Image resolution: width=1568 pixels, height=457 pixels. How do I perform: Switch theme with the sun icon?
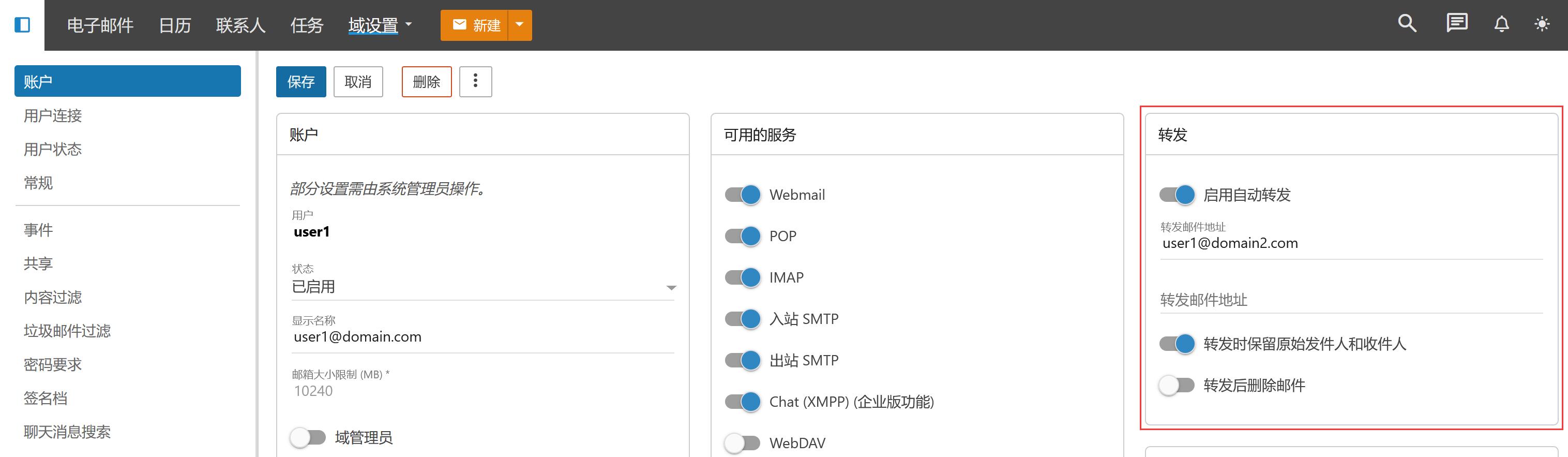[x=1542, y=24]
